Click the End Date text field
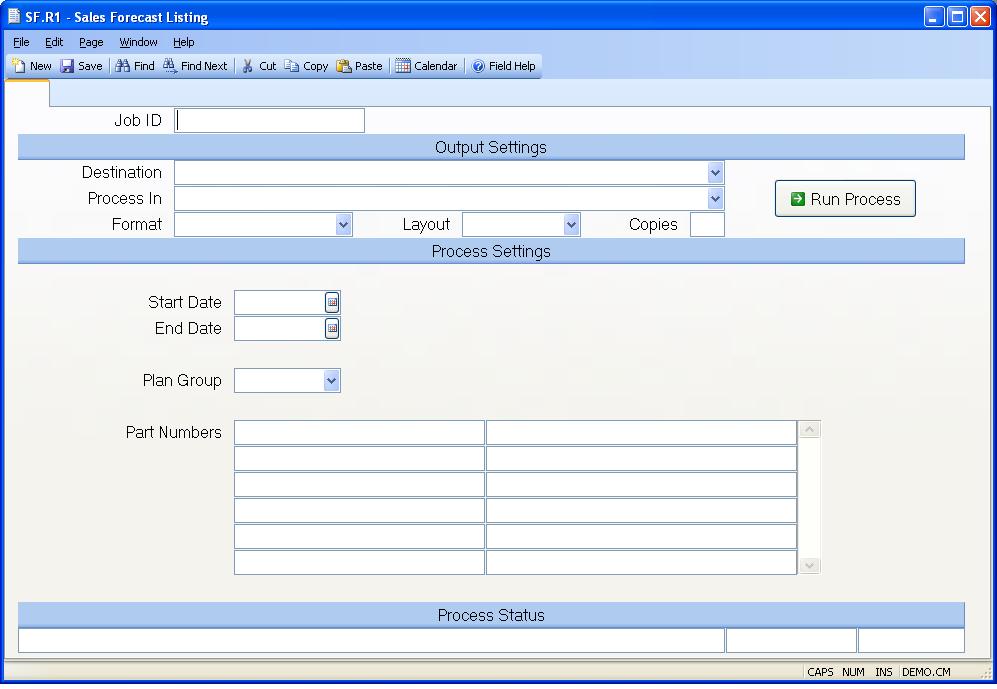This screenshot has height=689, width=997. tap(280, 329)
